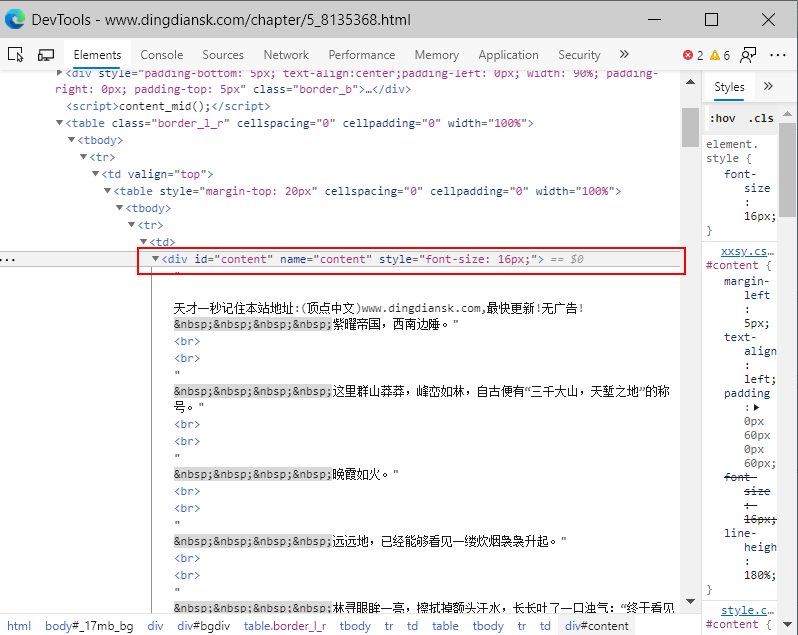Click the ellipsis actions next to selected node
Viewport: 798px width, 635px height.
(8, 259)
